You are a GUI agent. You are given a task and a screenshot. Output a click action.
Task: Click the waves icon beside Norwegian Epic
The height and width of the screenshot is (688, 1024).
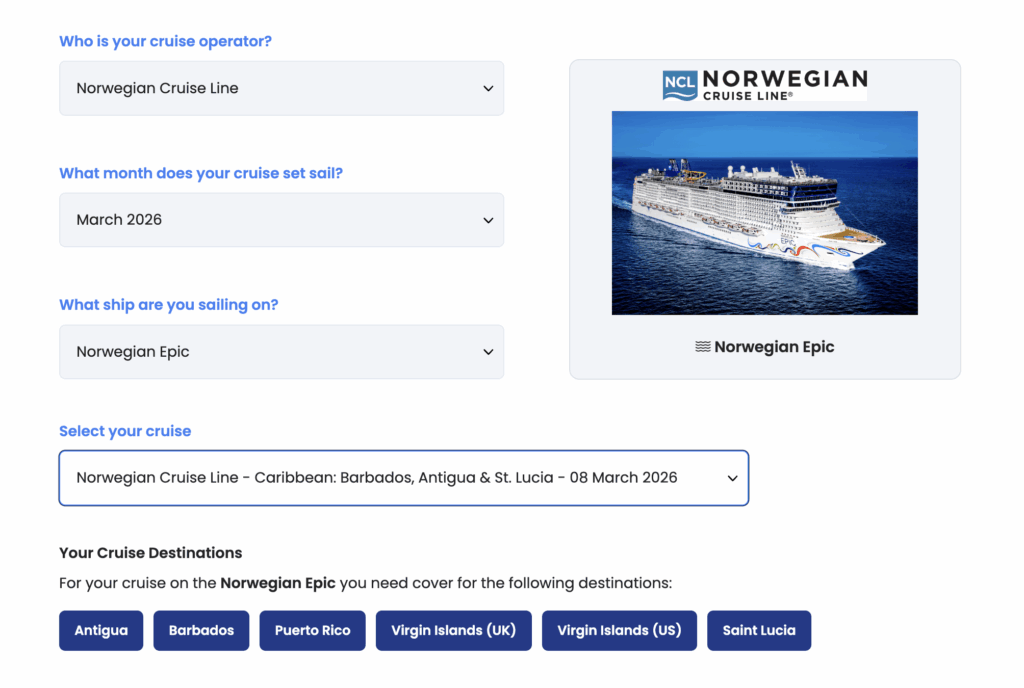(703, 347)
